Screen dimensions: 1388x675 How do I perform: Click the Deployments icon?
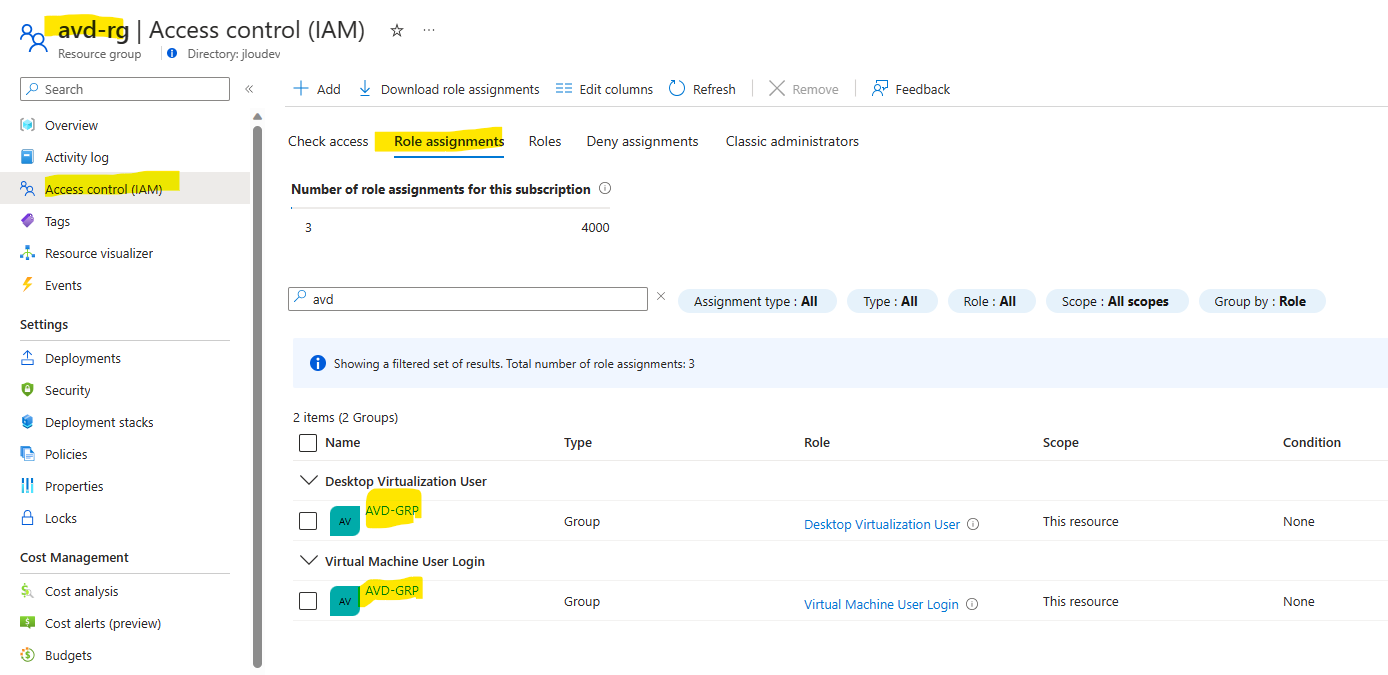[28, 358]
